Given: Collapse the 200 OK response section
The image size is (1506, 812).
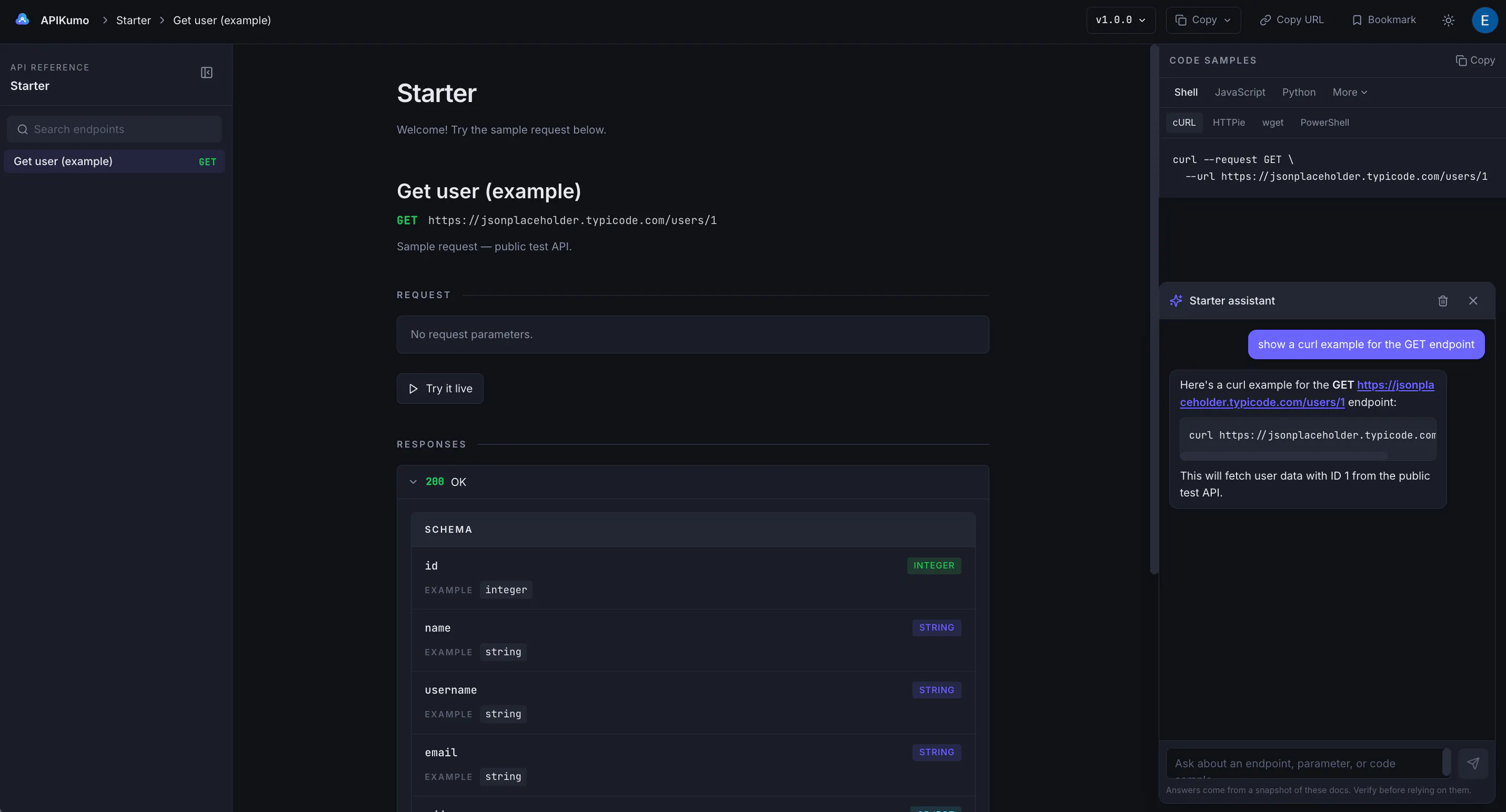Looking at the screenshot, I should coord(413,482).
